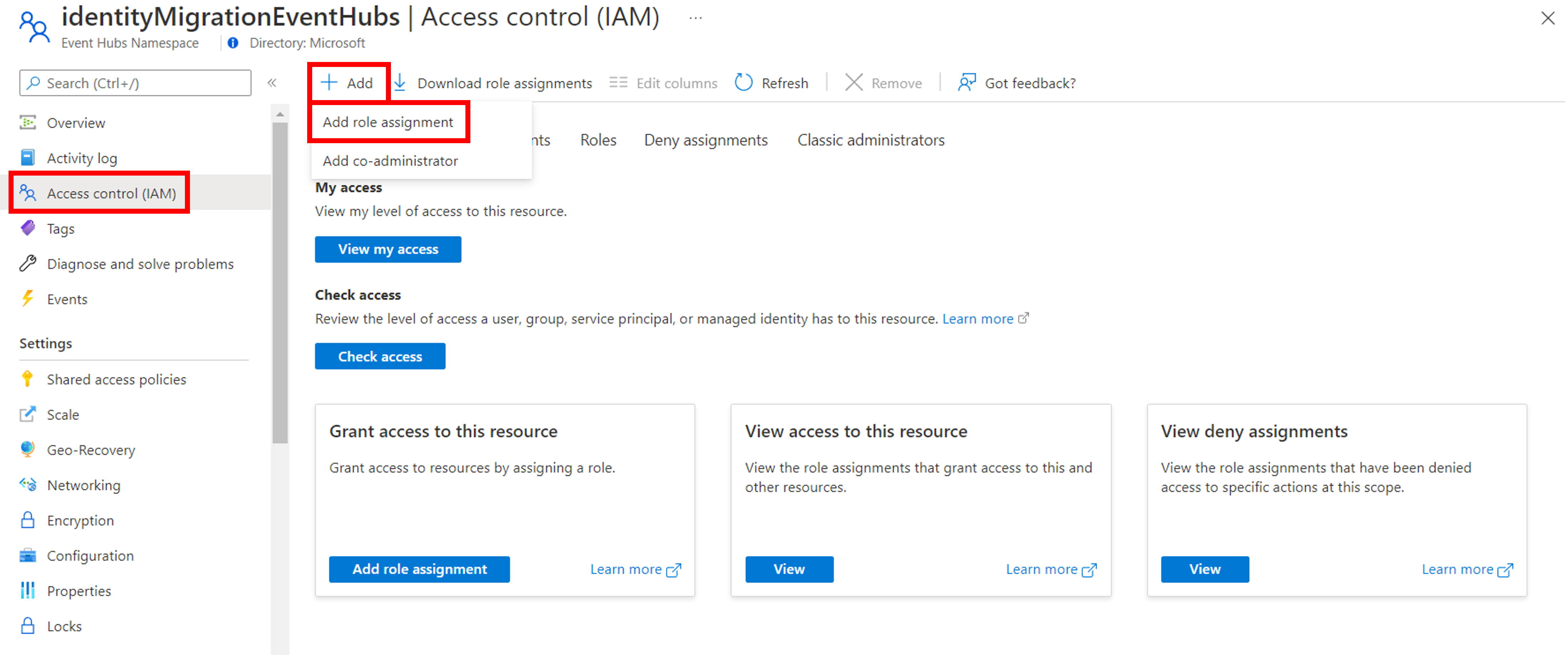Click the Encryption lock icon

28,520
